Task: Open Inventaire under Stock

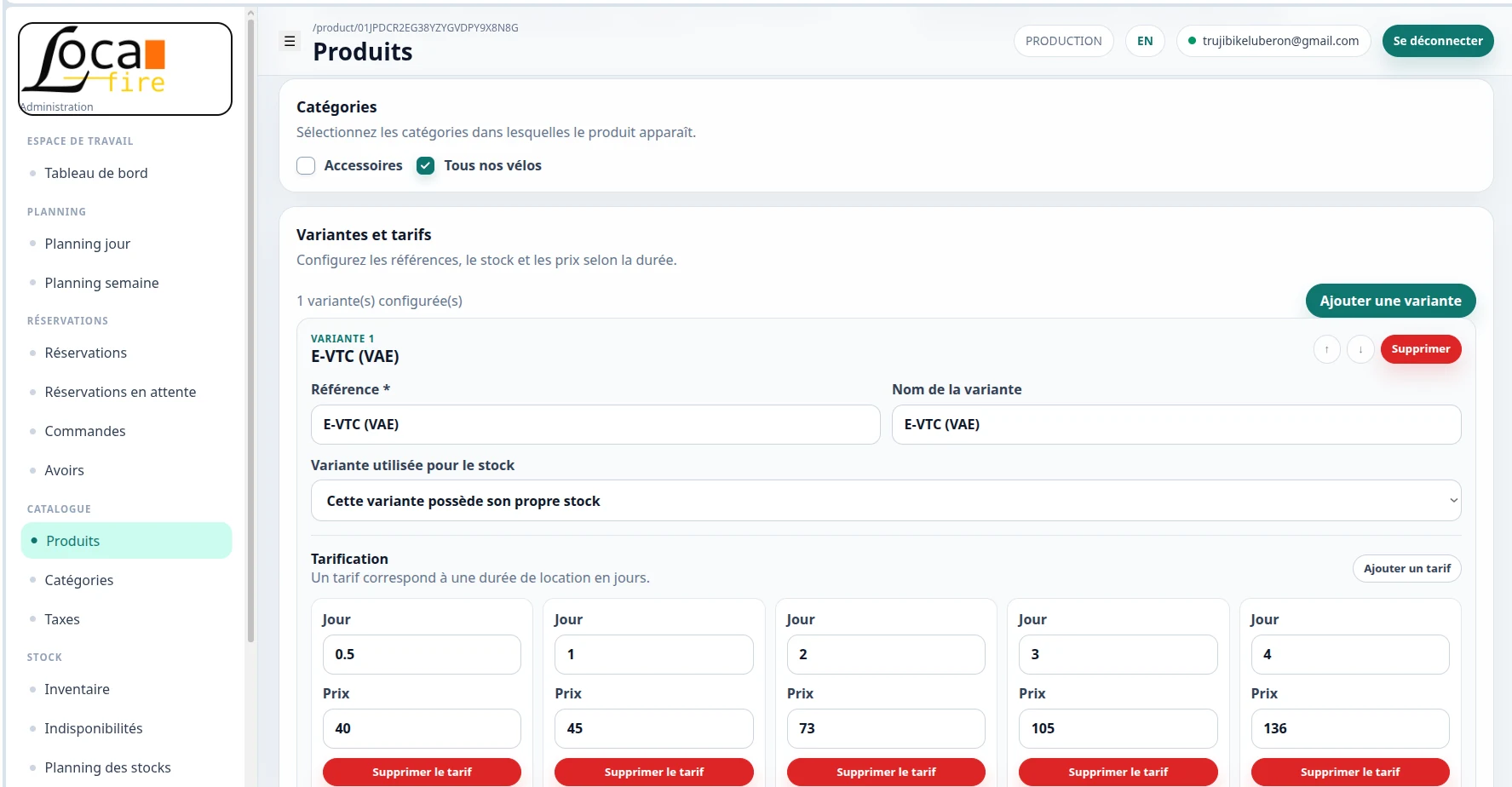Action: point(77,689)
